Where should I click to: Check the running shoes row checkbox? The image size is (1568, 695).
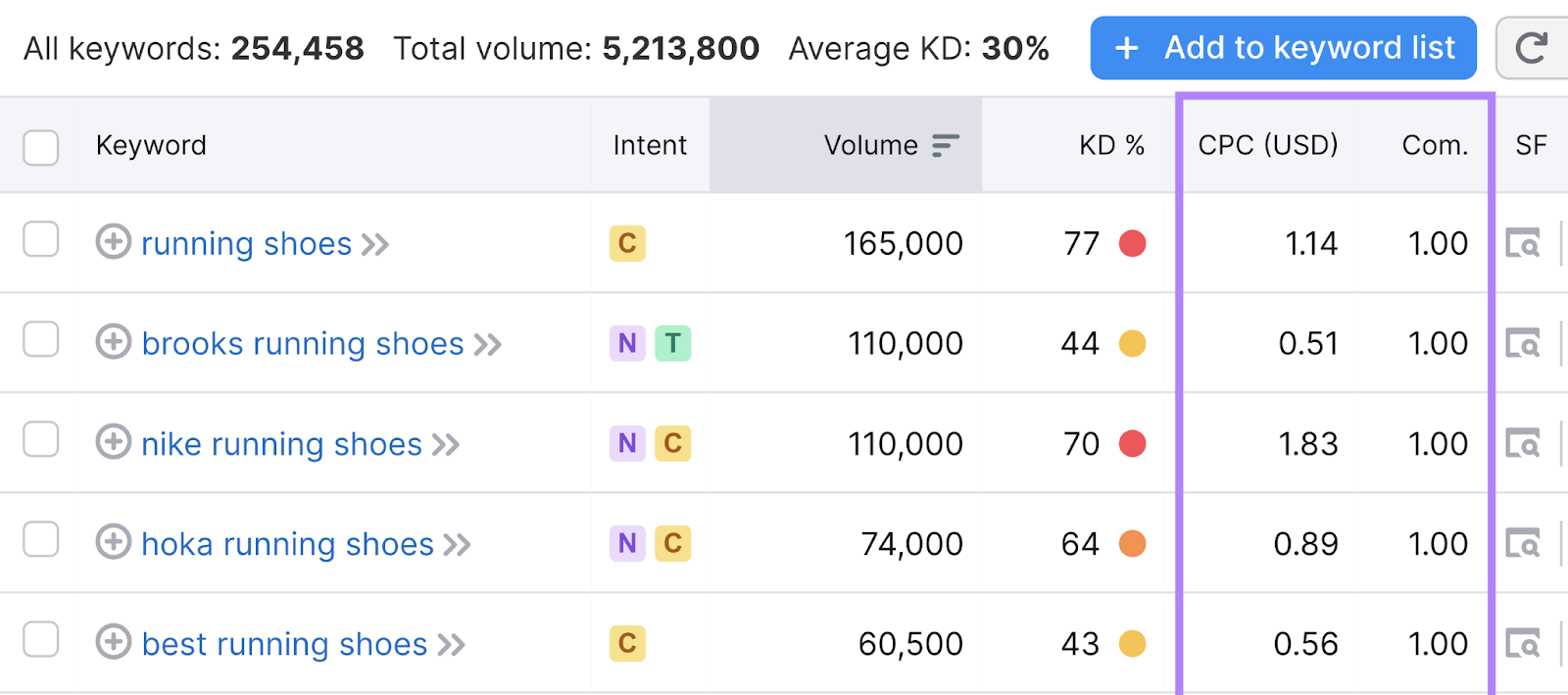[x=41, y=238]
